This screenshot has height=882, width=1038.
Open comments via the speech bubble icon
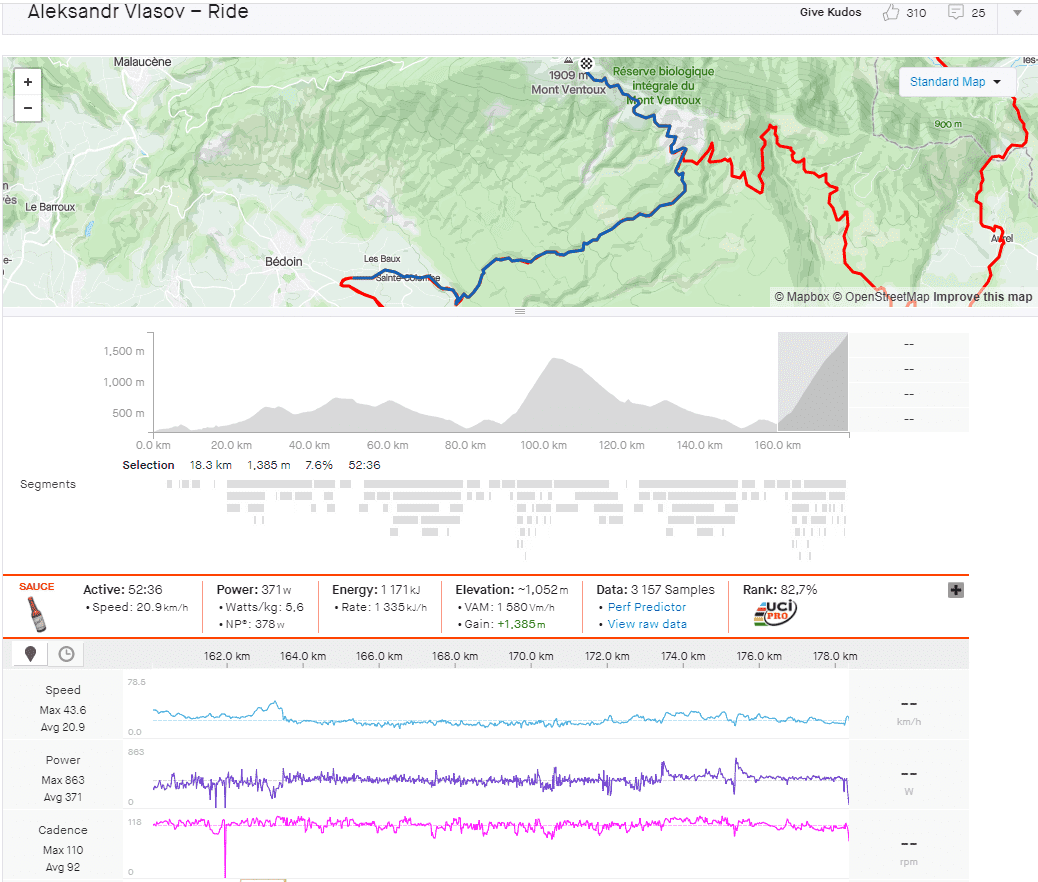coord(955,13)
